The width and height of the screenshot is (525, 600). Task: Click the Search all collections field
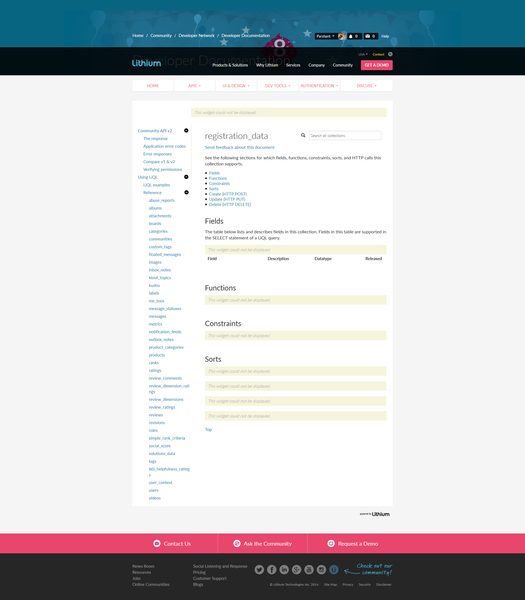pos(345,135)
